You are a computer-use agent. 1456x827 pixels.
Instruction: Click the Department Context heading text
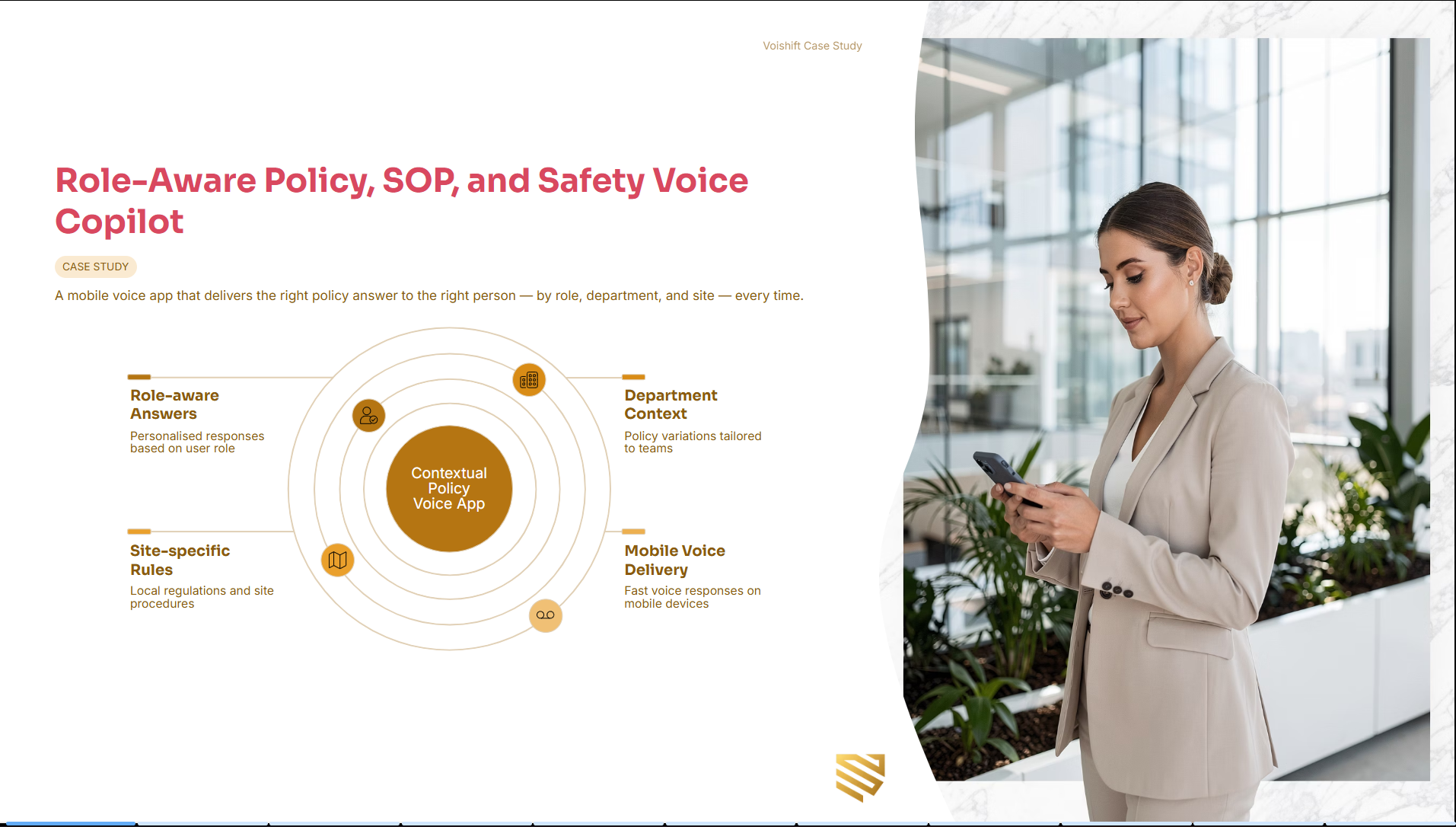tap(671, 404)
